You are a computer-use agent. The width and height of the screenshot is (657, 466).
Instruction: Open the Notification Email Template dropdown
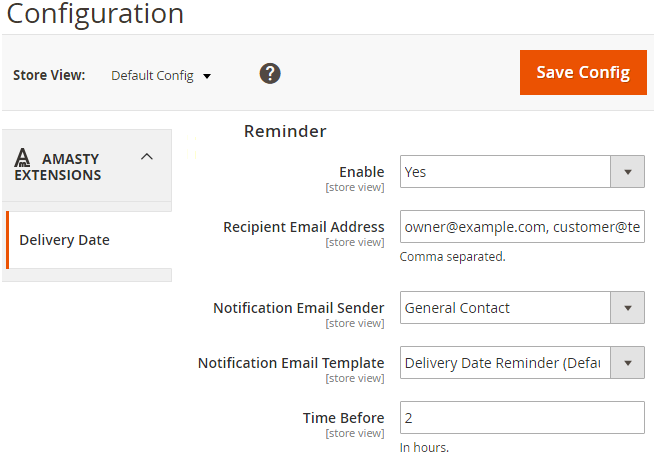522,363
